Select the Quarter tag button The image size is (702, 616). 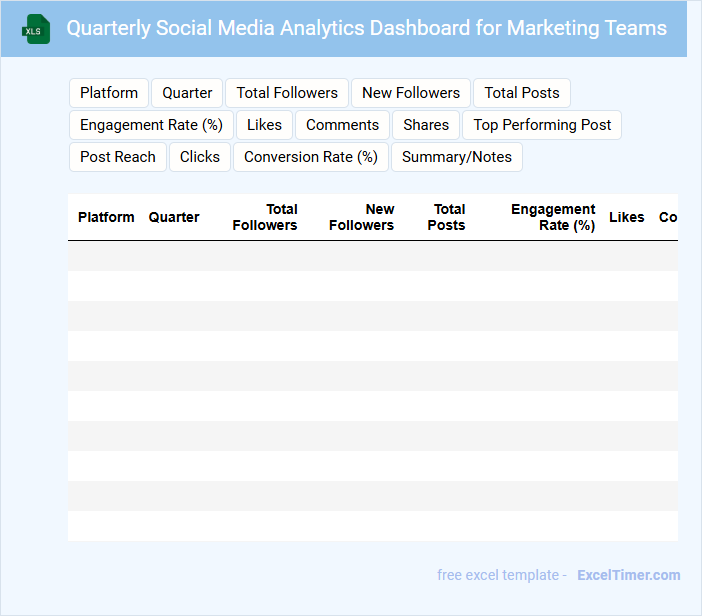coord(187,93)
